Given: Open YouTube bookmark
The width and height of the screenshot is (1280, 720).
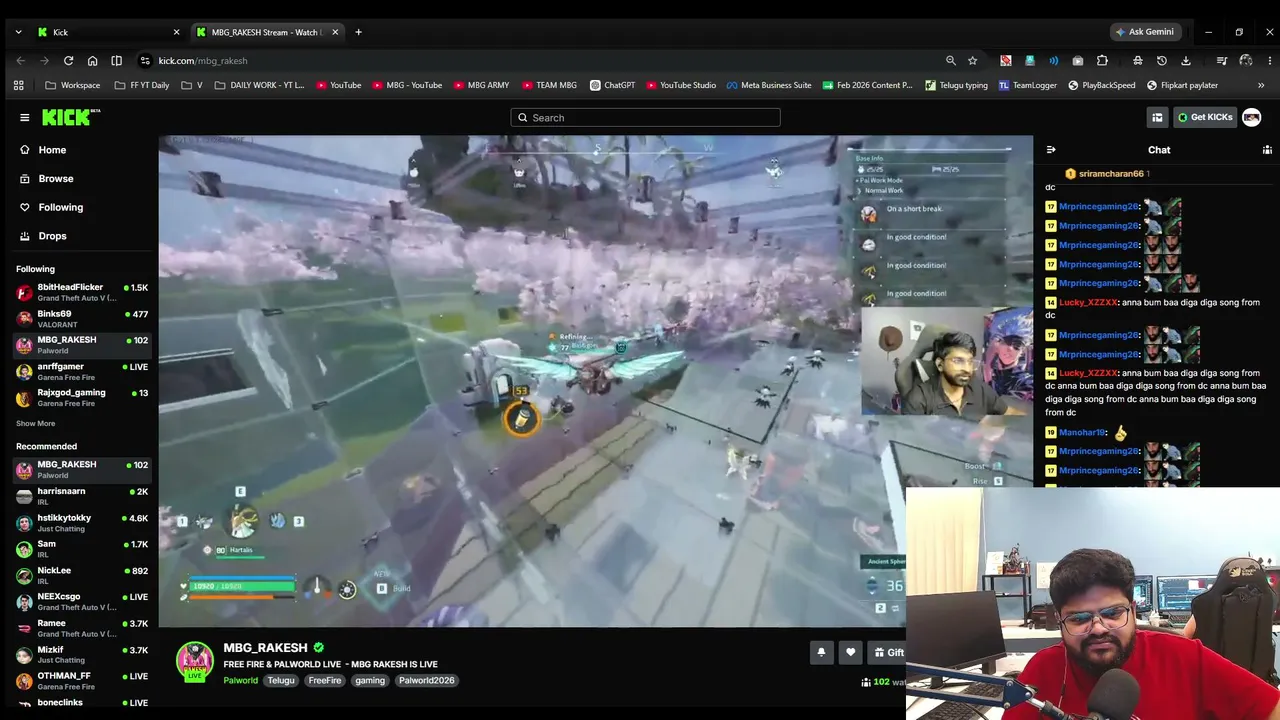Looking at the screenshot, I should point(339,85).
